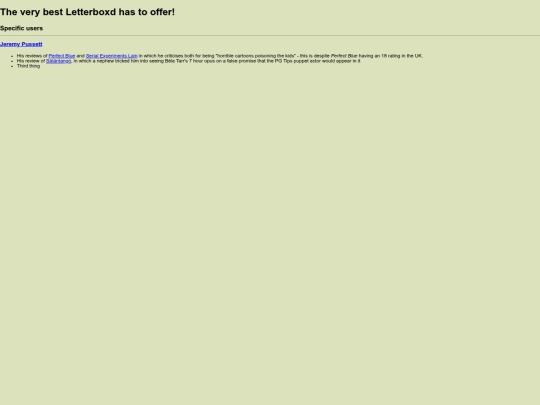Select the "Third thing" list item
This screenshot has width=540, height=405.
coord(29,66)
